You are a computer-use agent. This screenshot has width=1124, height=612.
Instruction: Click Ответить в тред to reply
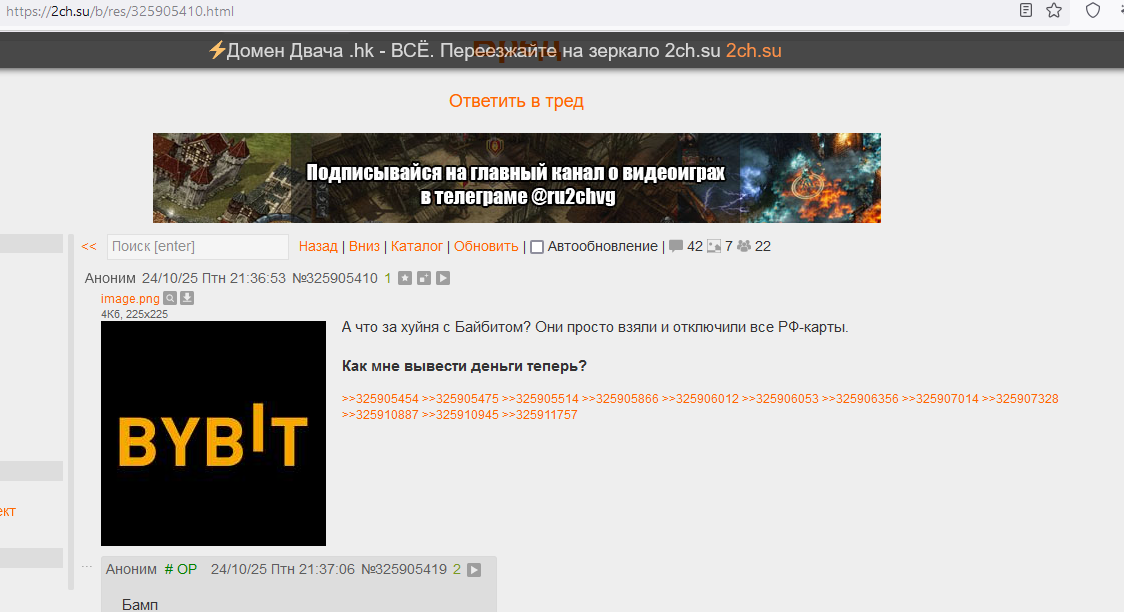coord(516,101)
